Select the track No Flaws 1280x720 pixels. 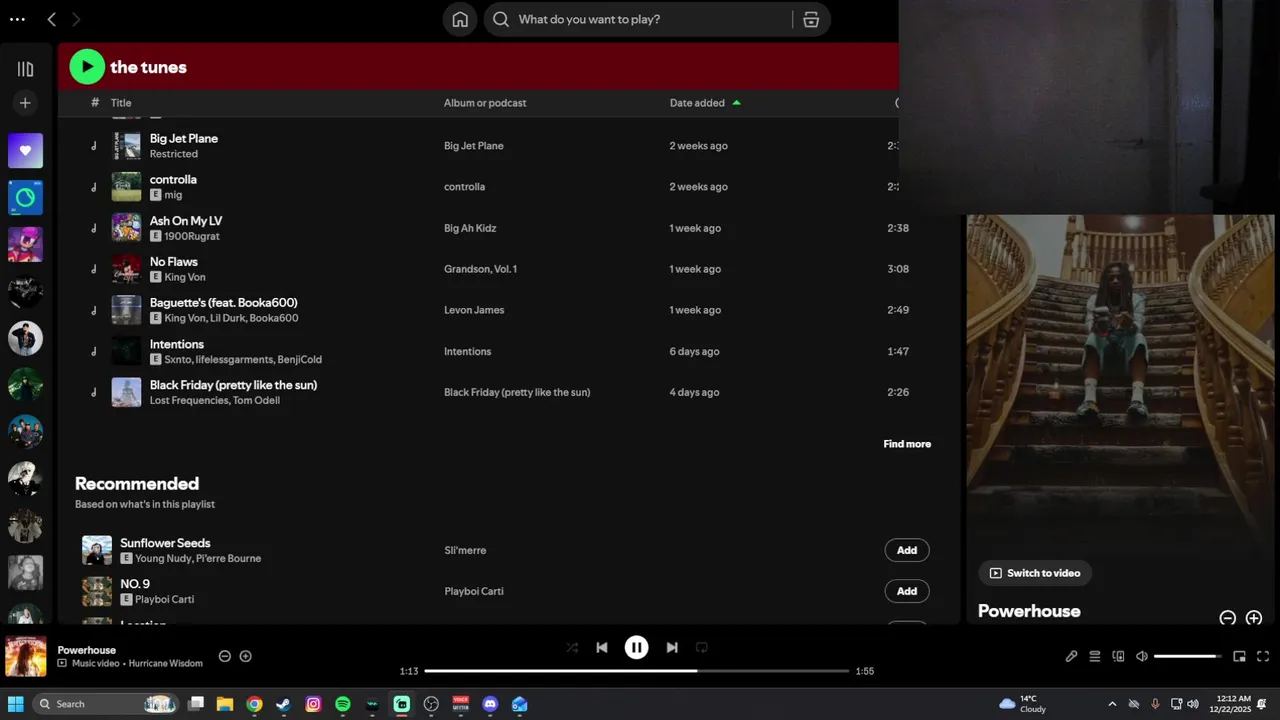point(174,262)
